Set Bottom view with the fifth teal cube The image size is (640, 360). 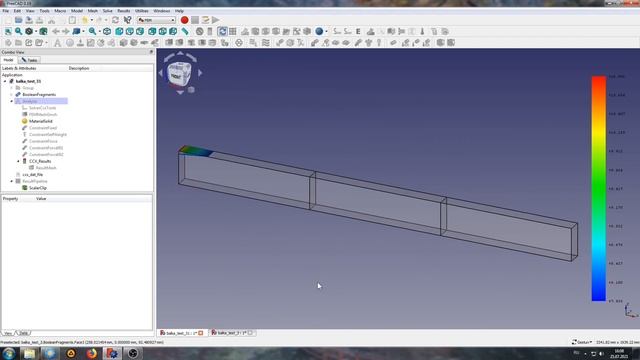coord(162,31)
